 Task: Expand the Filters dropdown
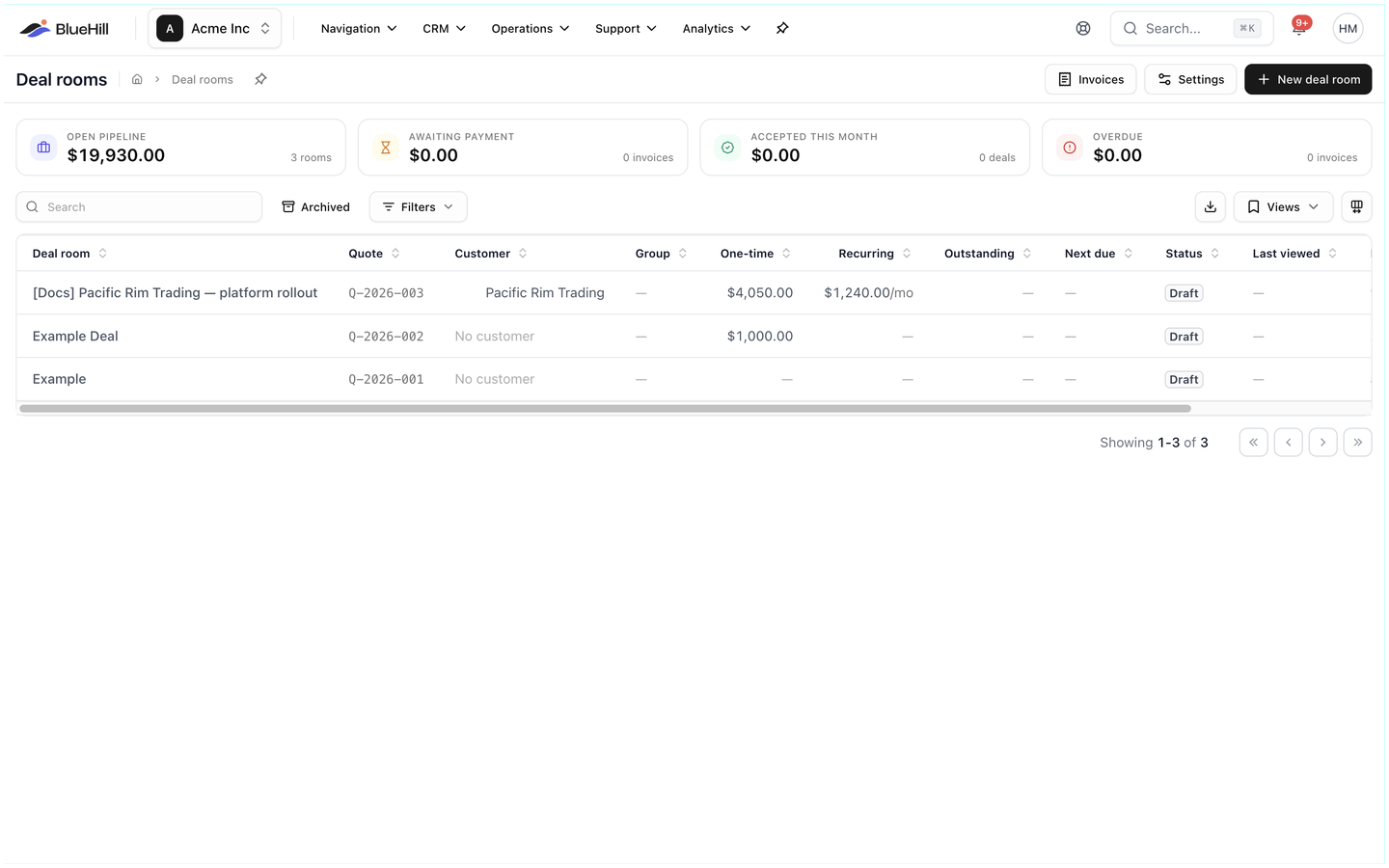(418, 207)
